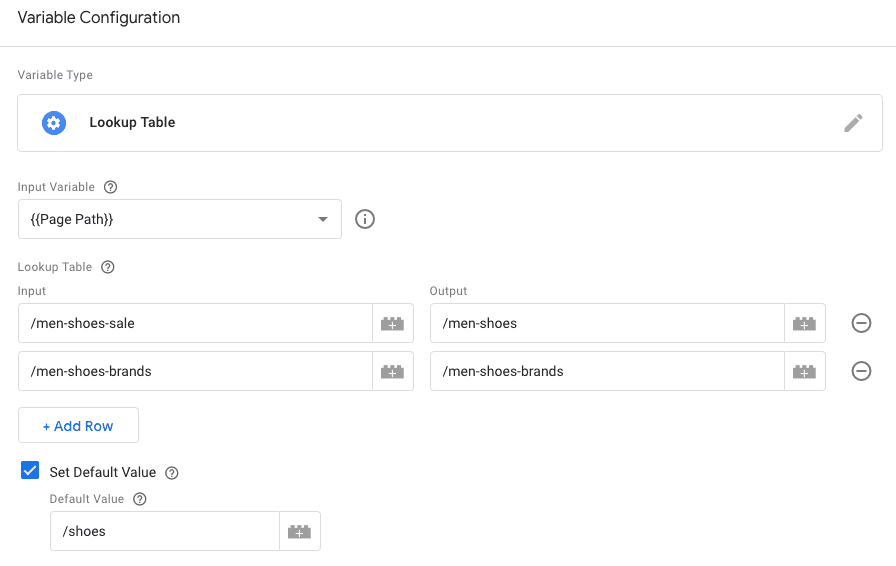Viewport: 896px width, 566px height.
Task: Open the {{Page Path}} input variable dropdown
Action: point(179,219)
